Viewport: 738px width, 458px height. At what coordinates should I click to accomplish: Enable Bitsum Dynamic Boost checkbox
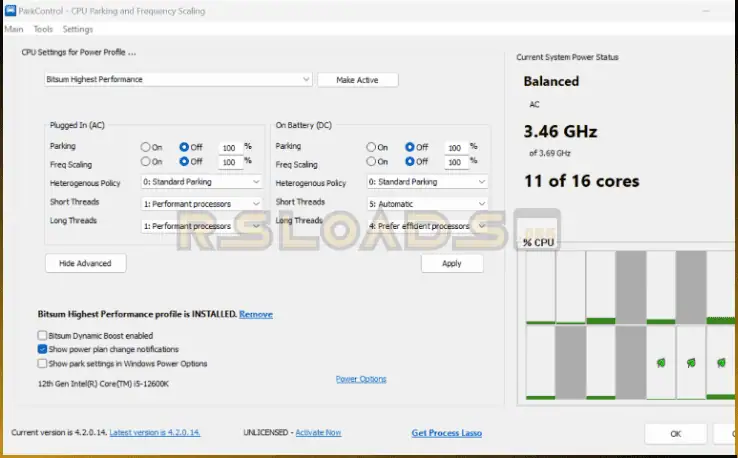coord(42,335)
